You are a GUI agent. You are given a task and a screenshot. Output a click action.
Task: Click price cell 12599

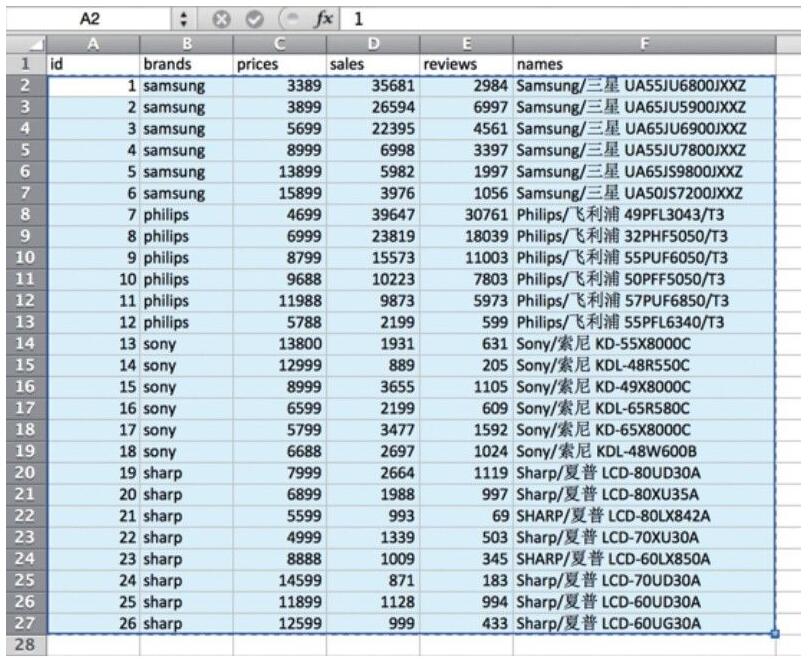pos(280,623)
